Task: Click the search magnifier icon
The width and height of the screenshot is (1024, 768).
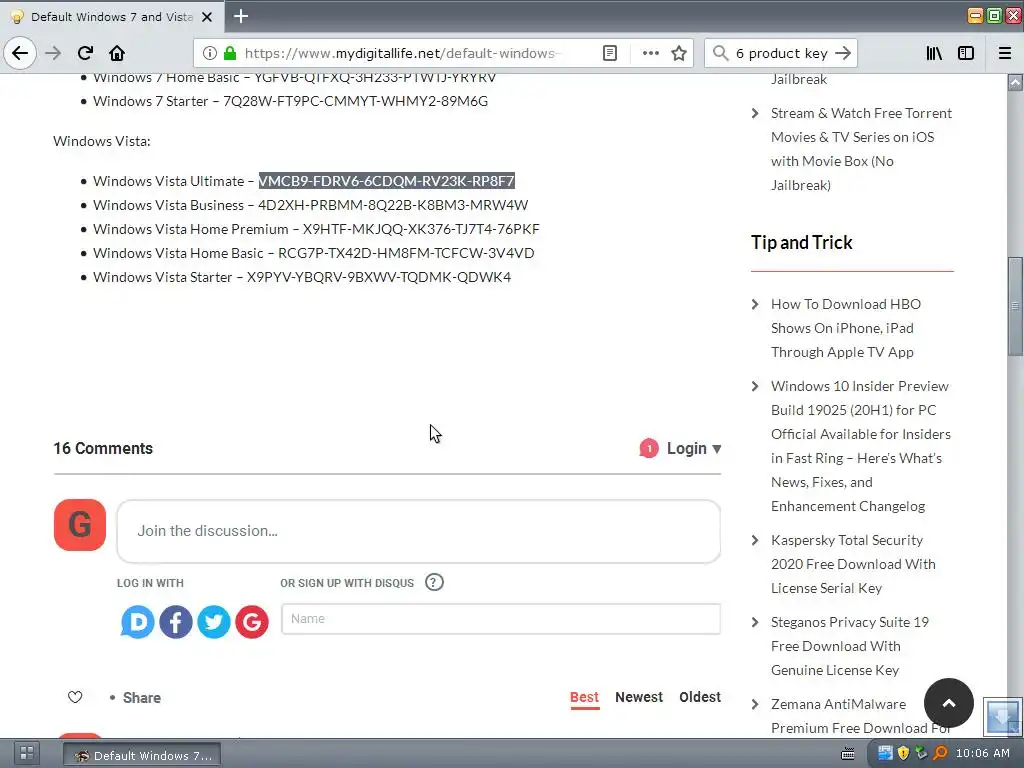Action: (720, 53)
